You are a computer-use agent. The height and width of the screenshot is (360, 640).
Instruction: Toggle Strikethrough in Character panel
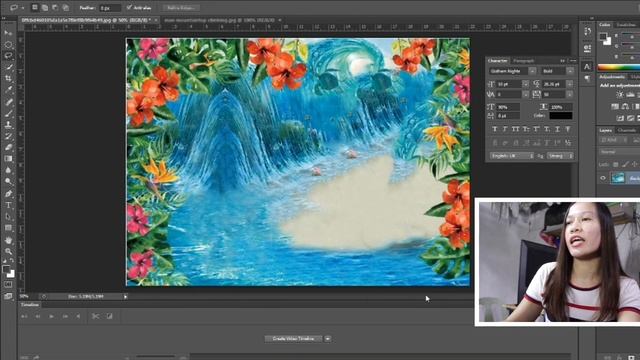click(x=568, y=129)
